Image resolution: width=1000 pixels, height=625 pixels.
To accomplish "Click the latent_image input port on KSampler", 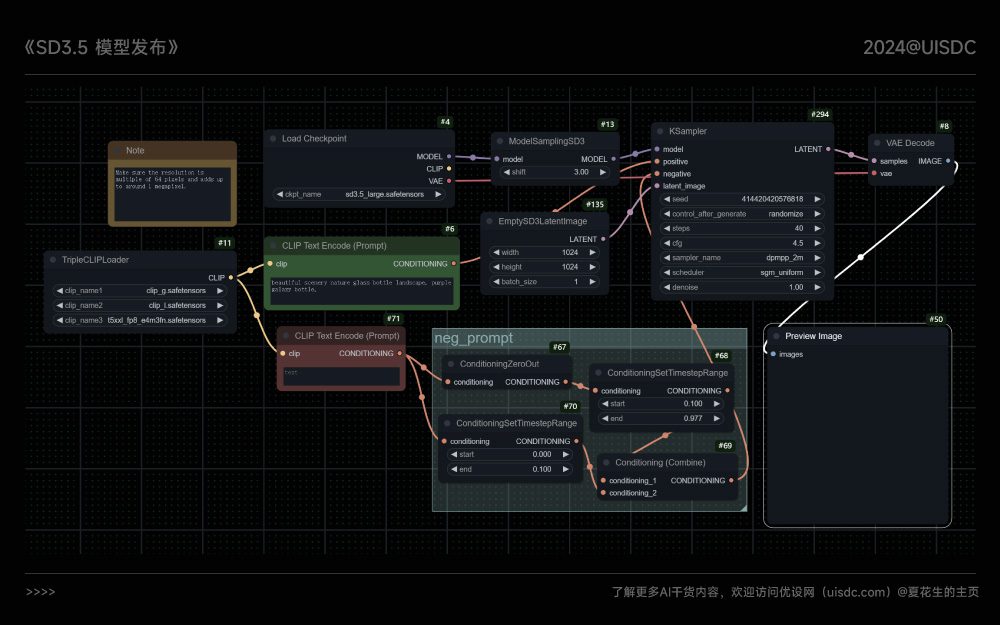I will pos(657,186).
